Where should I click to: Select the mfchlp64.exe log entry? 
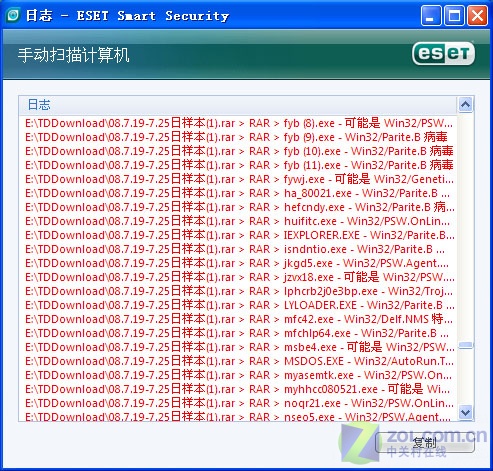239,333
